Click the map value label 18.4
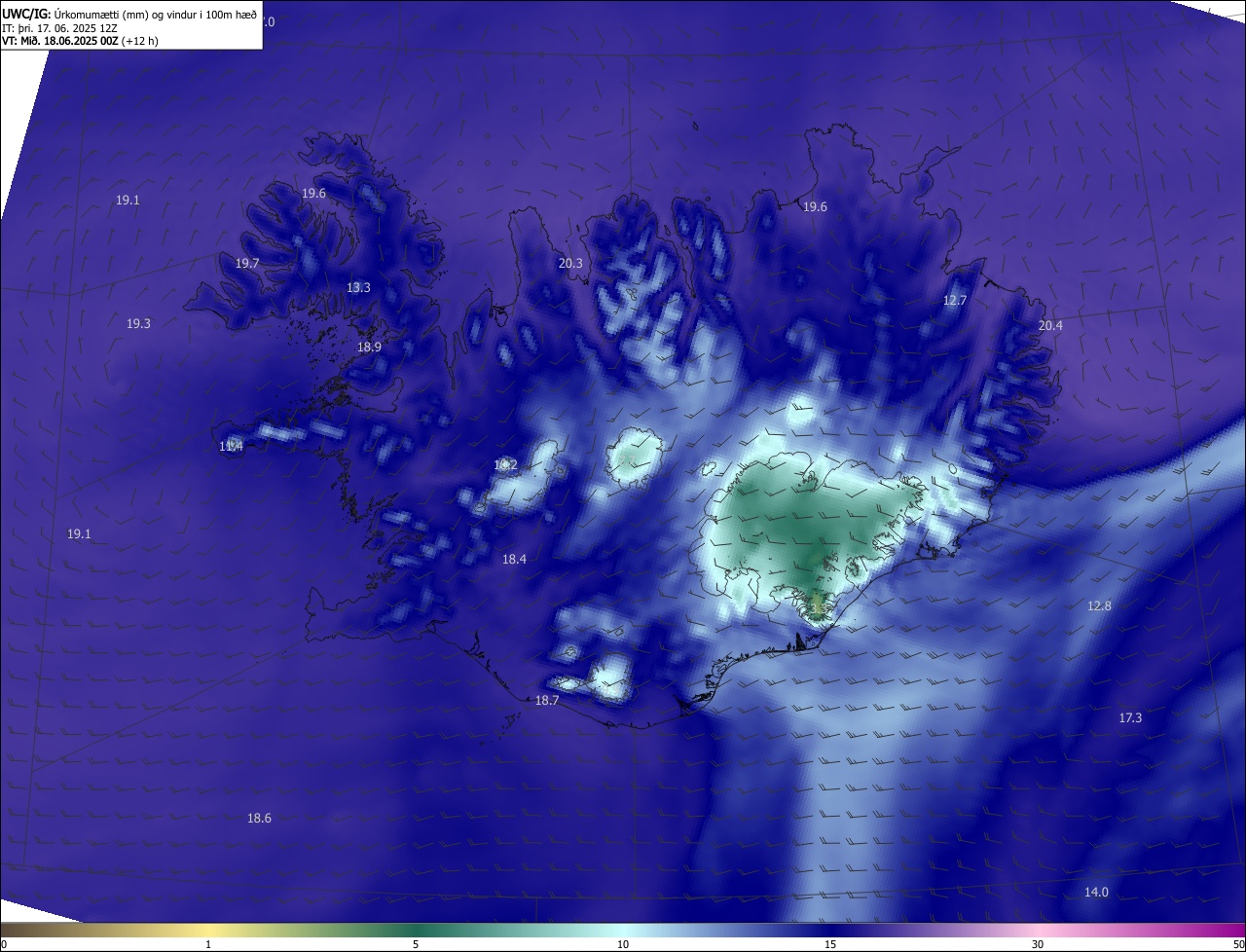Viewport: 1246px width, 952px height. pos(514,559)
